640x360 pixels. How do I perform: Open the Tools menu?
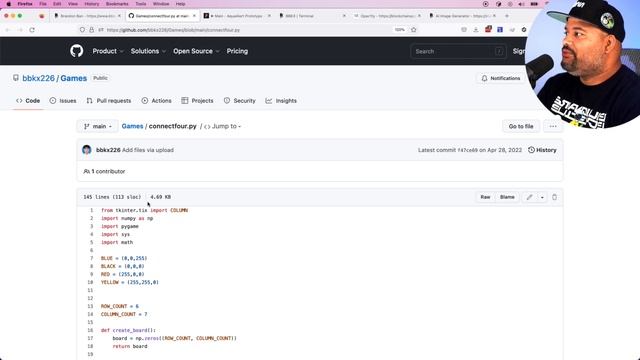pos(141,4)
